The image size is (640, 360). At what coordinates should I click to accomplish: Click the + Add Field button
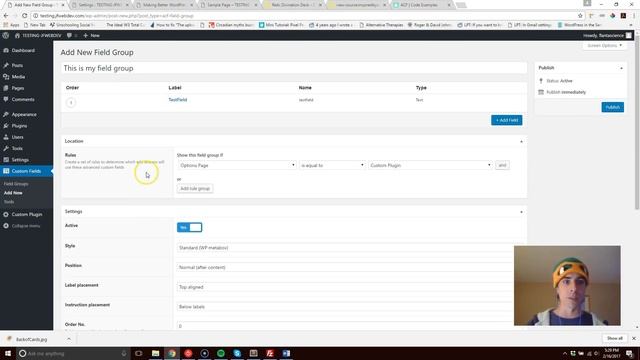click(x=507, y=120)
